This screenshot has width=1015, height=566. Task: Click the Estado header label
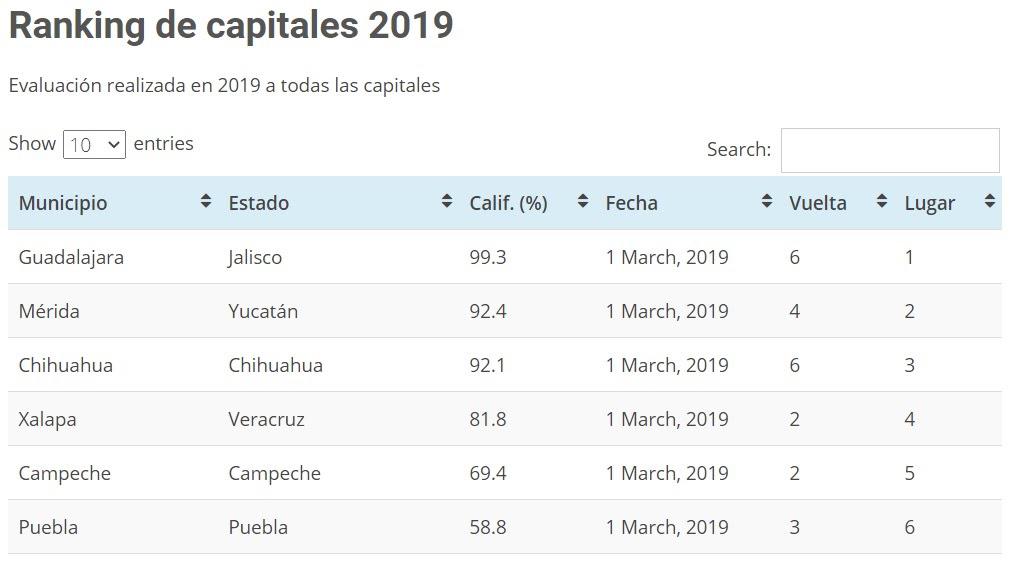(259, 203)
